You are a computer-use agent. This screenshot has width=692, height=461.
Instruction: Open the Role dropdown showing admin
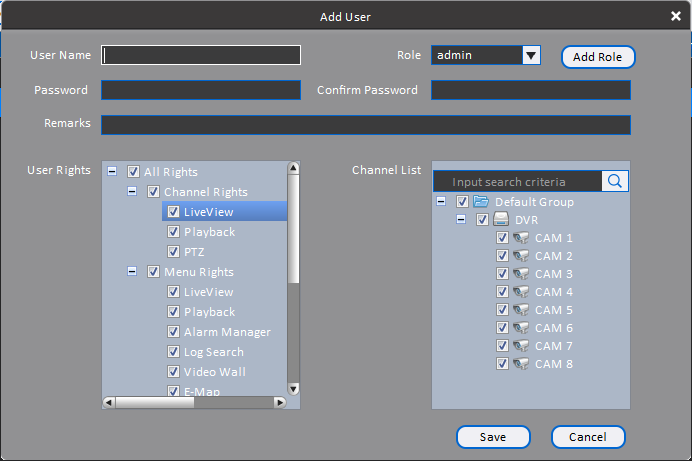point(531,55)
